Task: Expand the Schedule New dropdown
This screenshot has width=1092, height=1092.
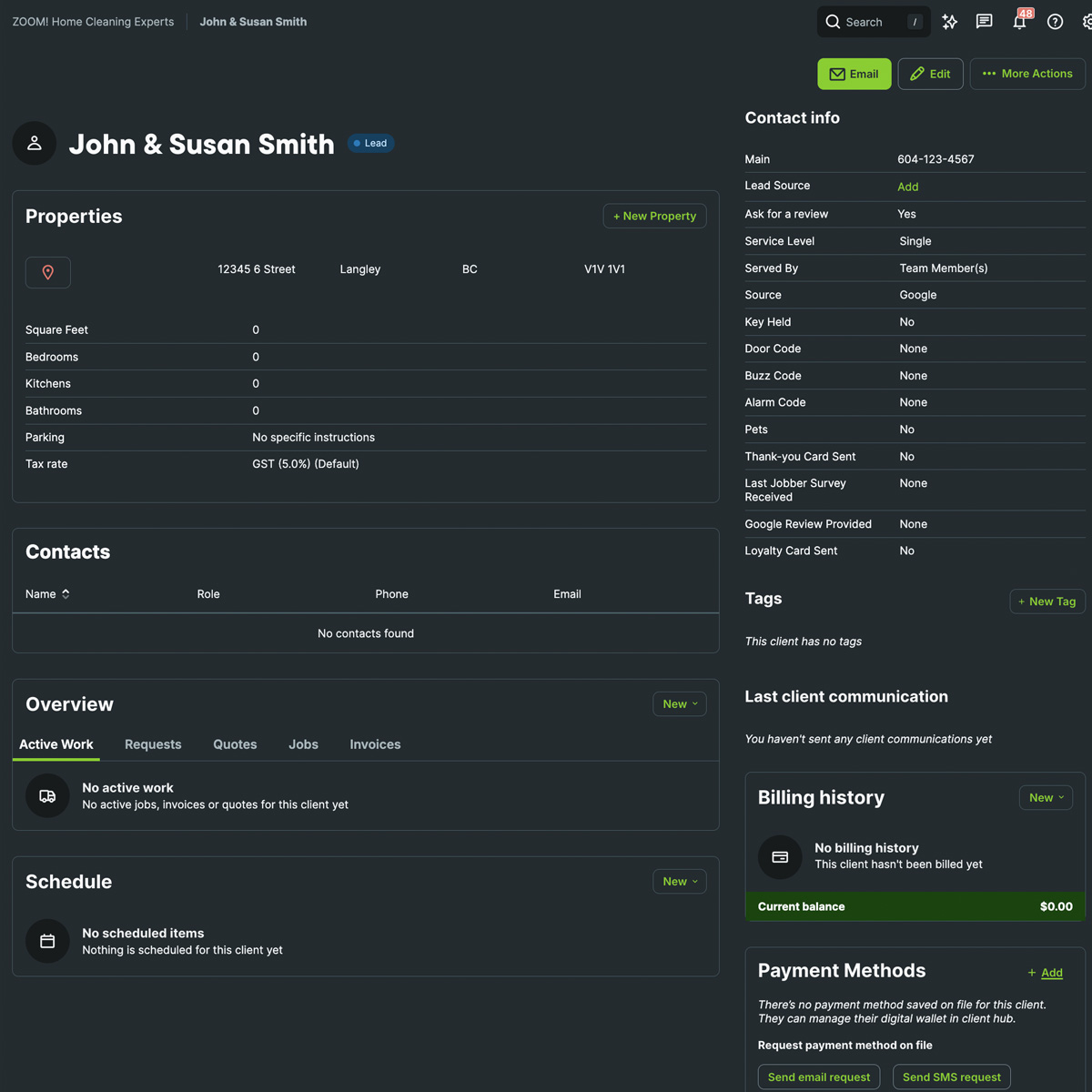Action: [680, 882]
